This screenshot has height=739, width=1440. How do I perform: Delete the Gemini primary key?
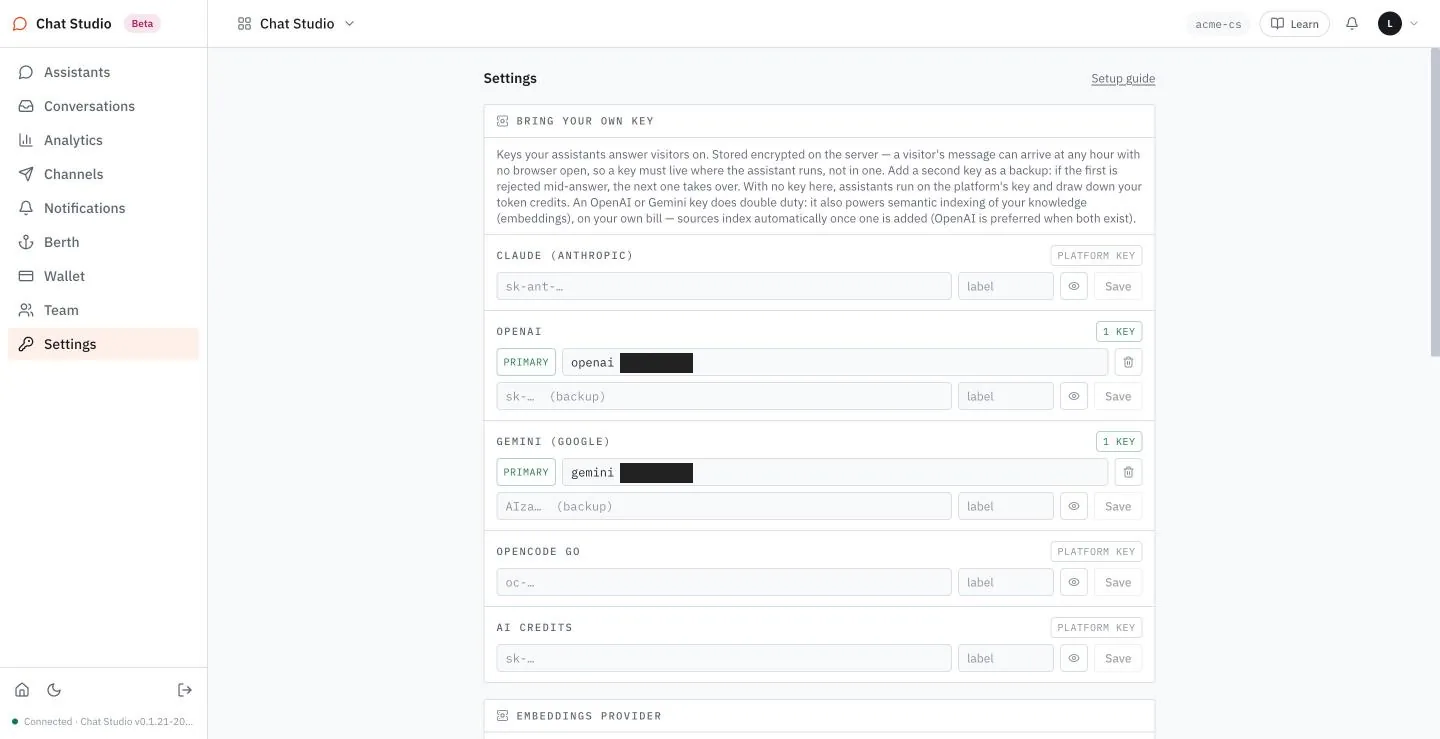pos(1128,472)
